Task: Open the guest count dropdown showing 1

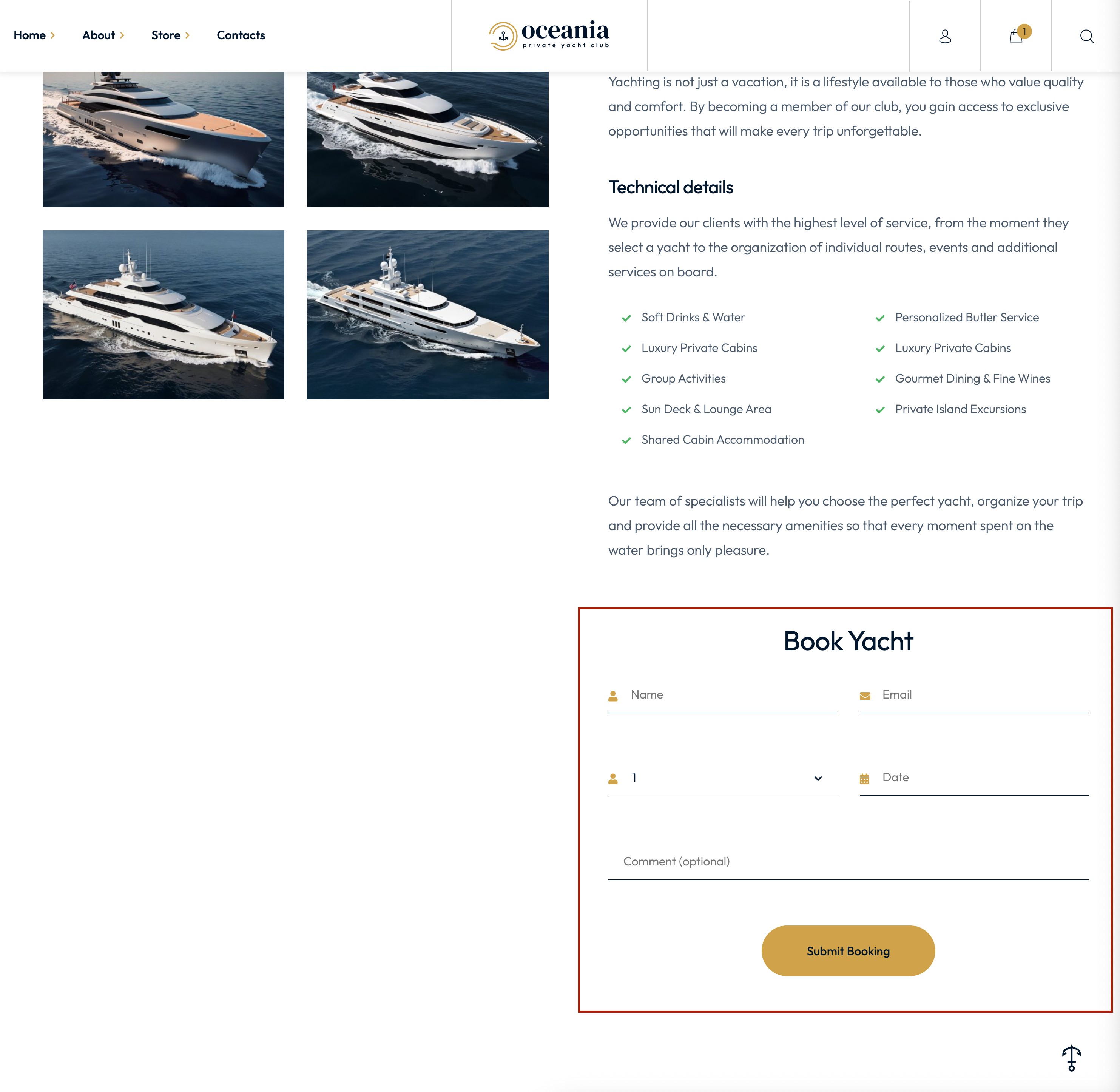Action: tap(723, 778)
